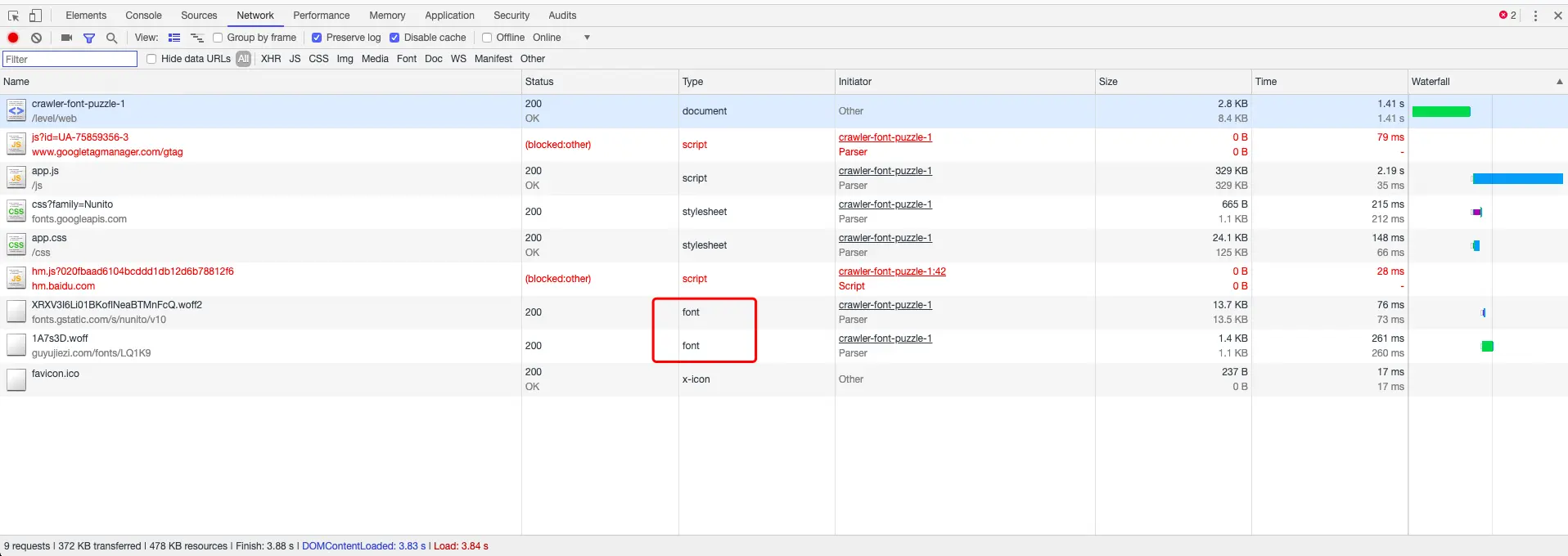This screenshot has height=556, width=1568.
Task: Sort by the Size column header
Action: coord(1174,82)
